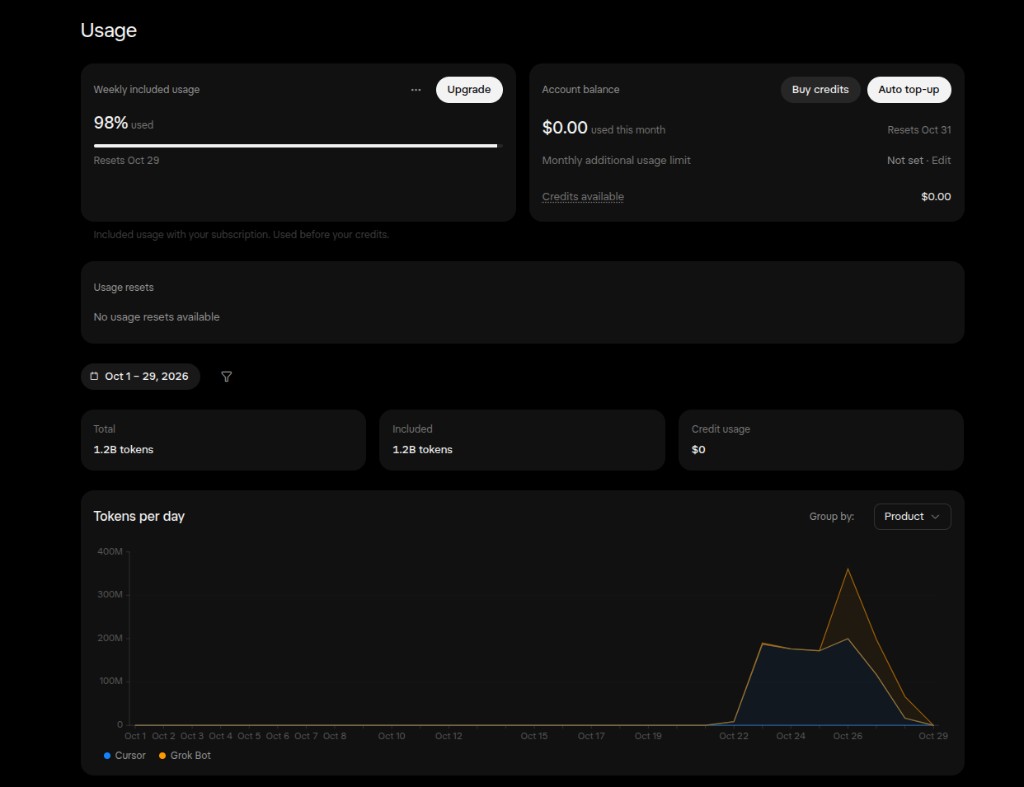Click the Oct 26 peak on the chart
The height and width of the screenshot is (787, 1024).
(848, 570)
